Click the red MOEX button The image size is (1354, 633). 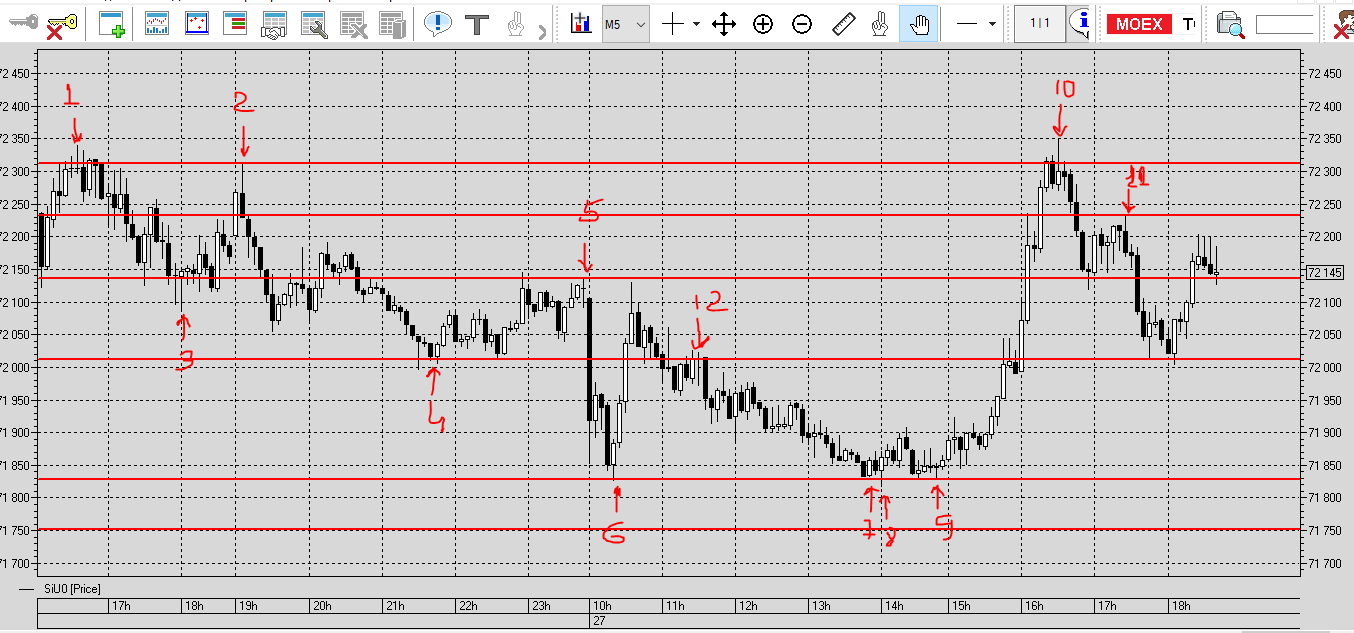[1139, 24]
